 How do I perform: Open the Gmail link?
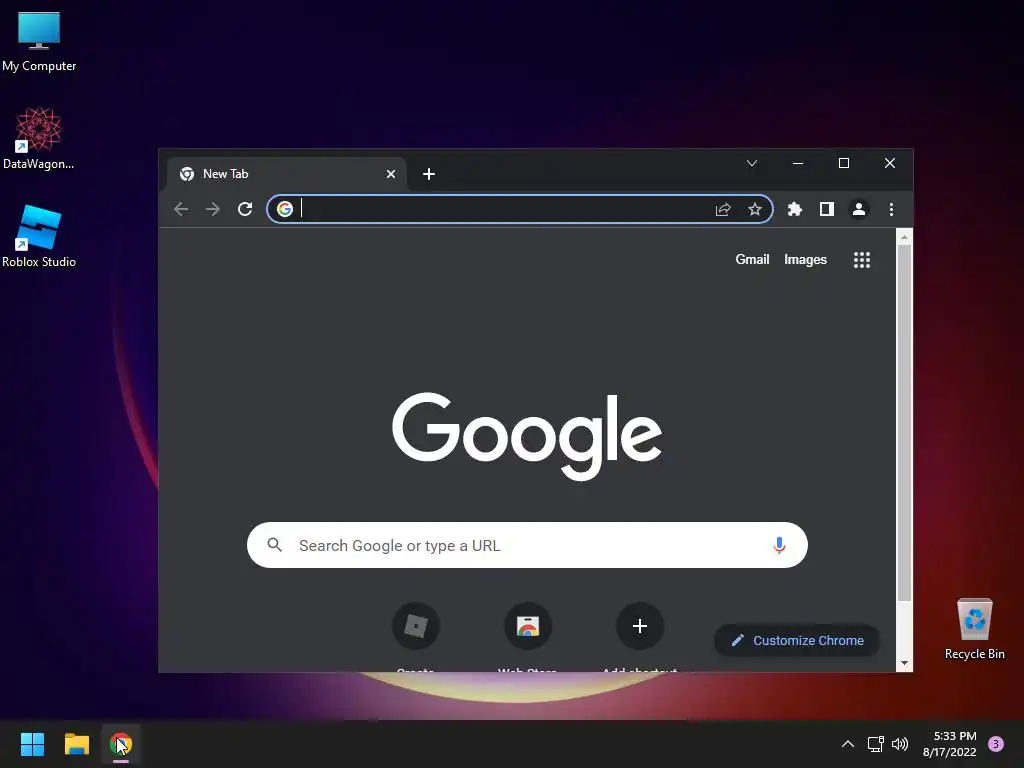tap(752, 259)
